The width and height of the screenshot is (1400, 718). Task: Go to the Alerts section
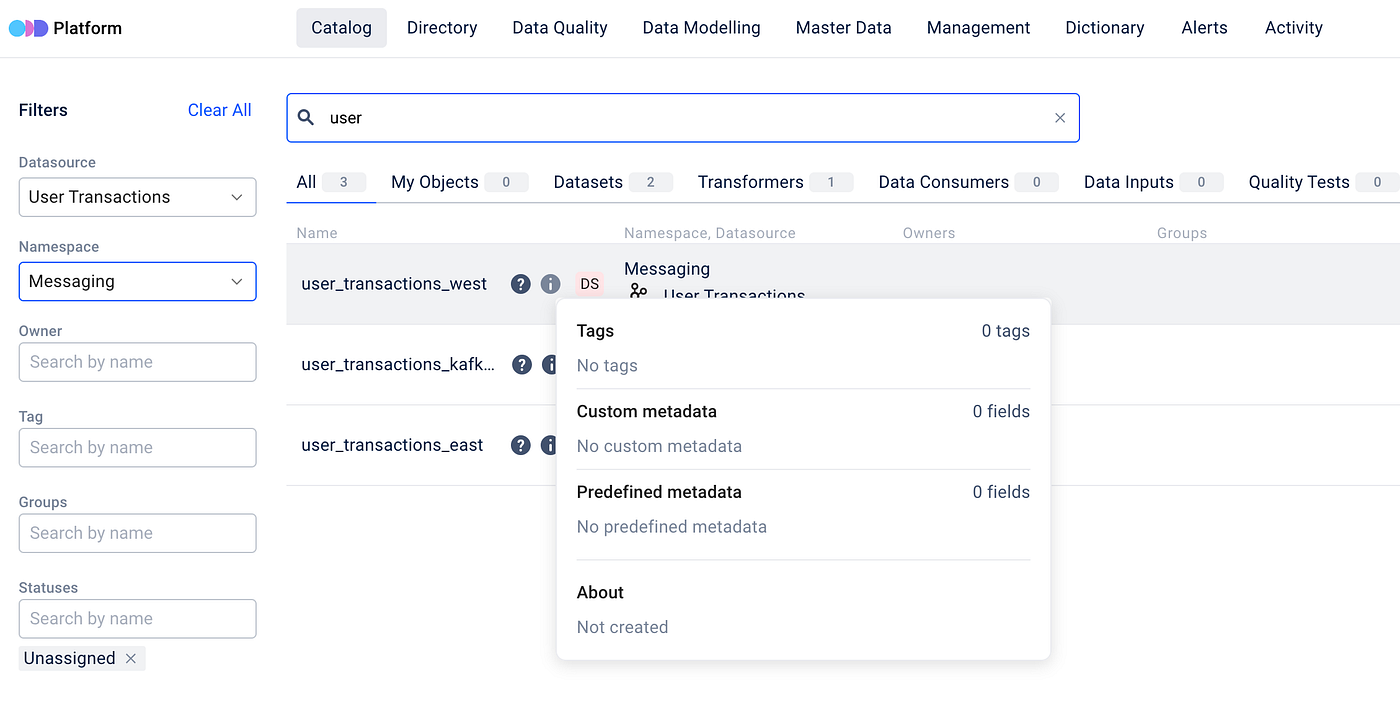1204,28
